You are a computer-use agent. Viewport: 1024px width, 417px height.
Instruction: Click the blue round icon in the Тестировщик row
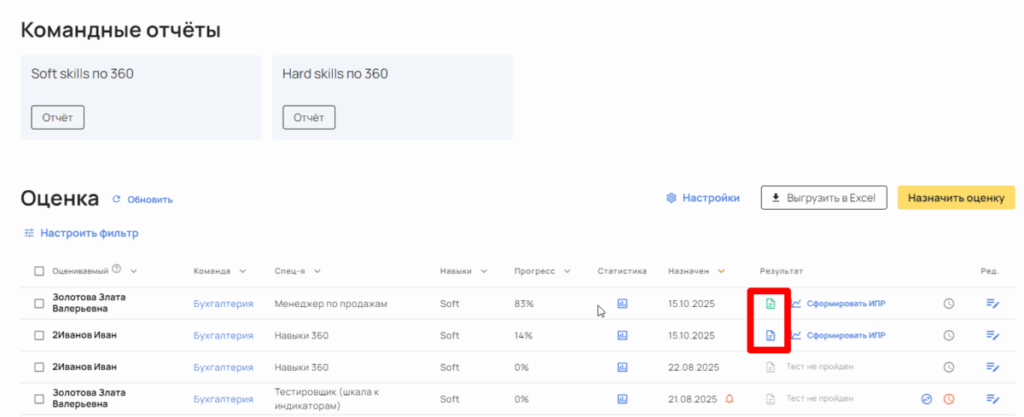point(926,399)
